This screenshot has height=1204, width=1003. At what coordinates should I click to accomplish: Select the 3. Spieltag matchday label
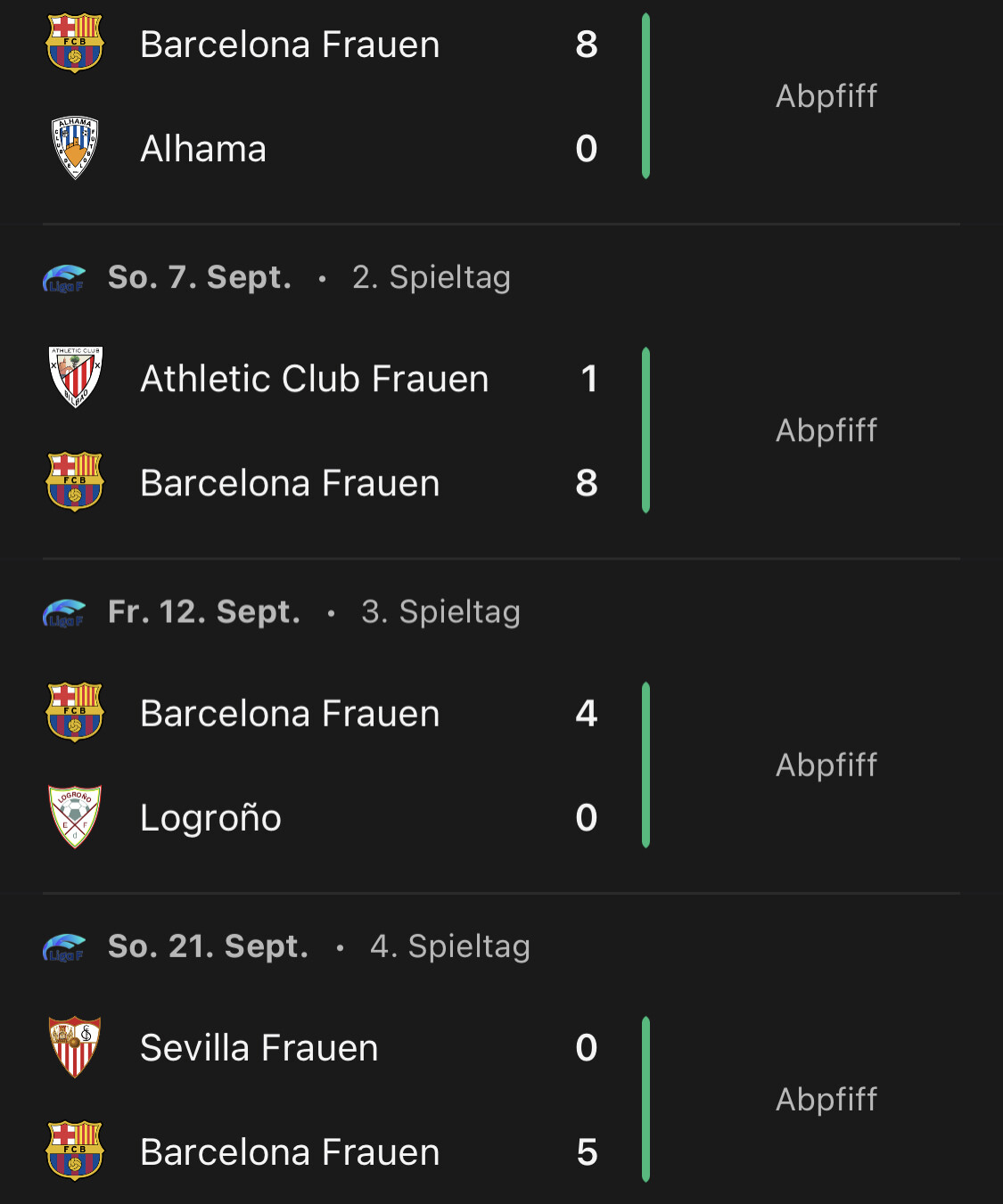coord(440,612)
